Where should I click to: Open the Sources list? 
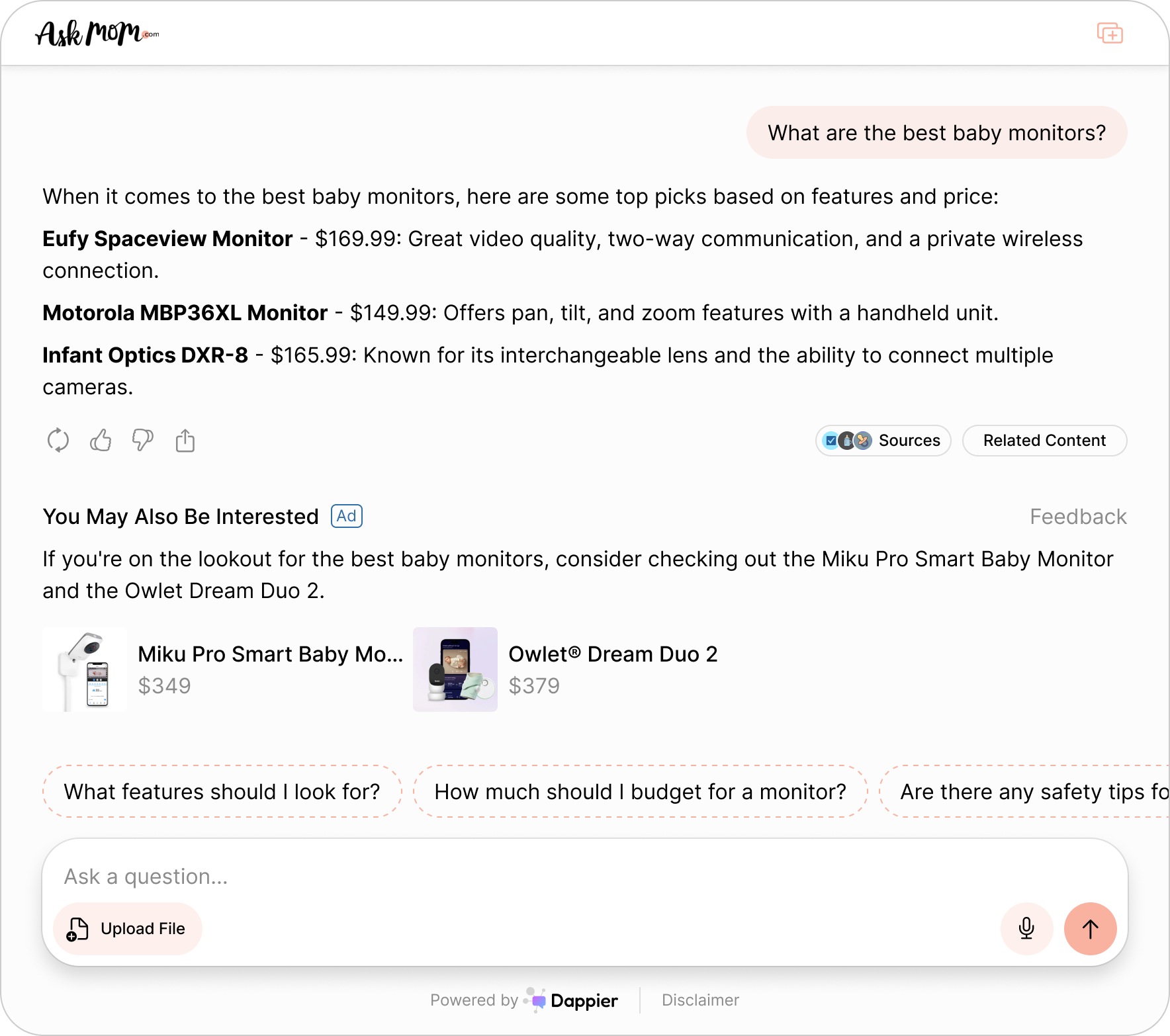(x=883, y=441)
